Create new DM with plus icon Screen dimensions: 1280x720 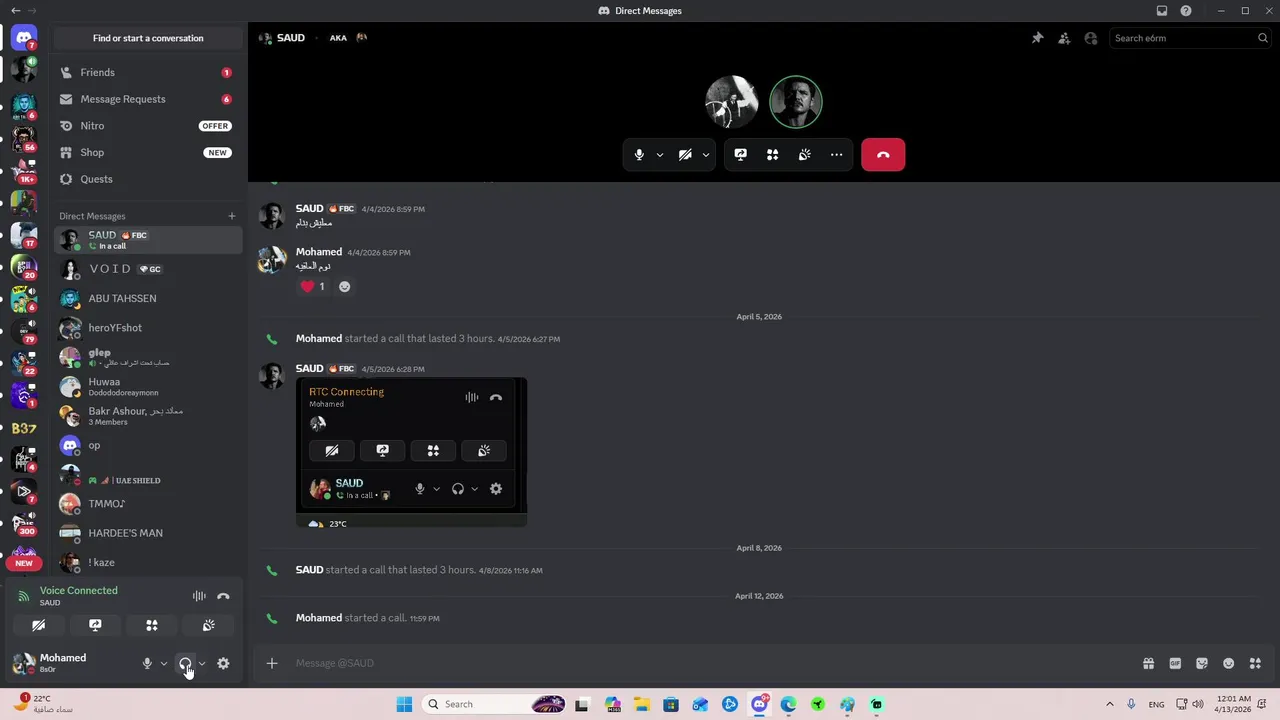click(232, 216)
